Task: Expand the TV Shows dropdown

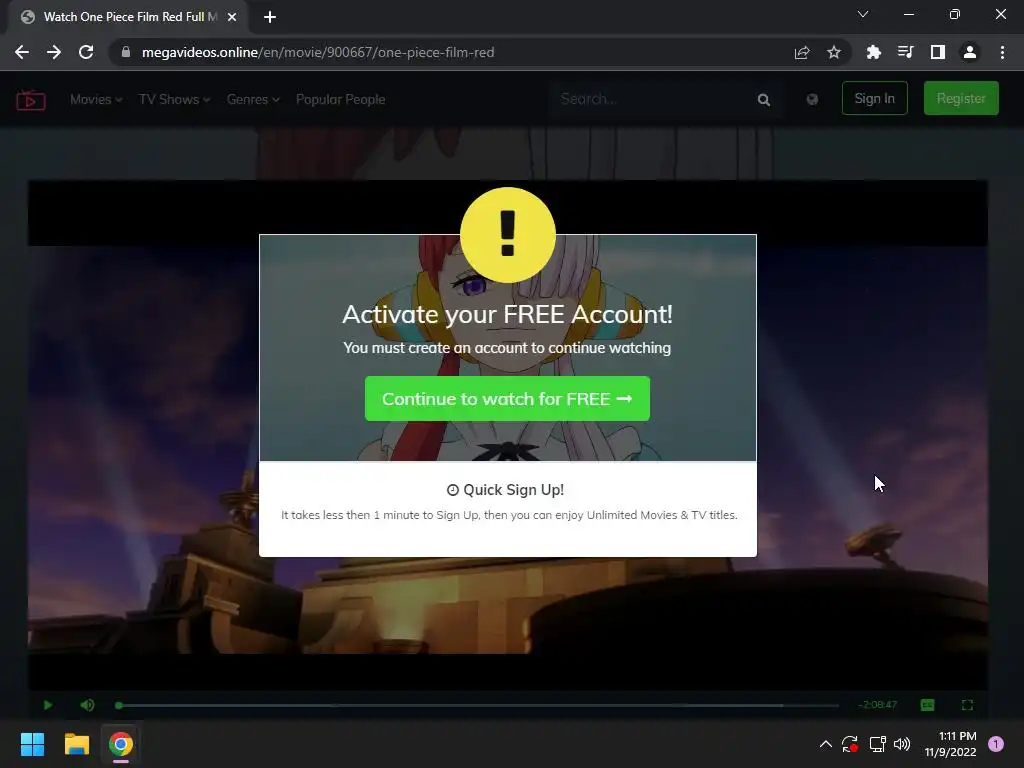Action: 174,99
